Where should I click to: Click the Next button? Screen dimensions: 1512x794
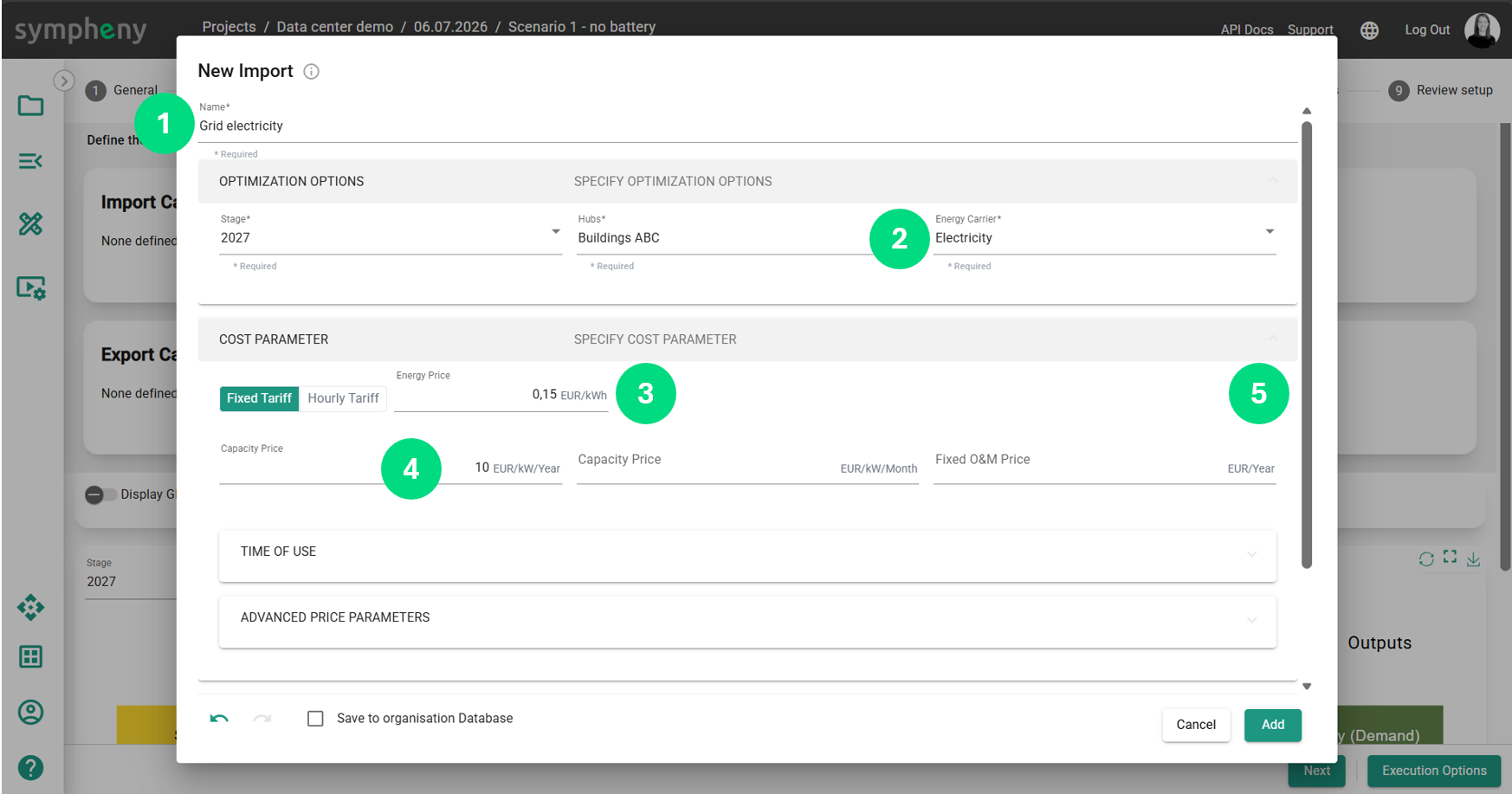click(x=1316, y=771)
